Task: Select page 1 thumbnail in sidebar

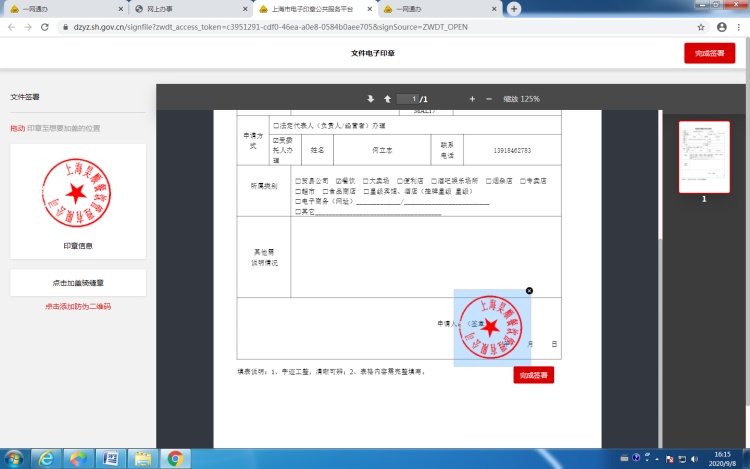Action: tap(704, 157)
